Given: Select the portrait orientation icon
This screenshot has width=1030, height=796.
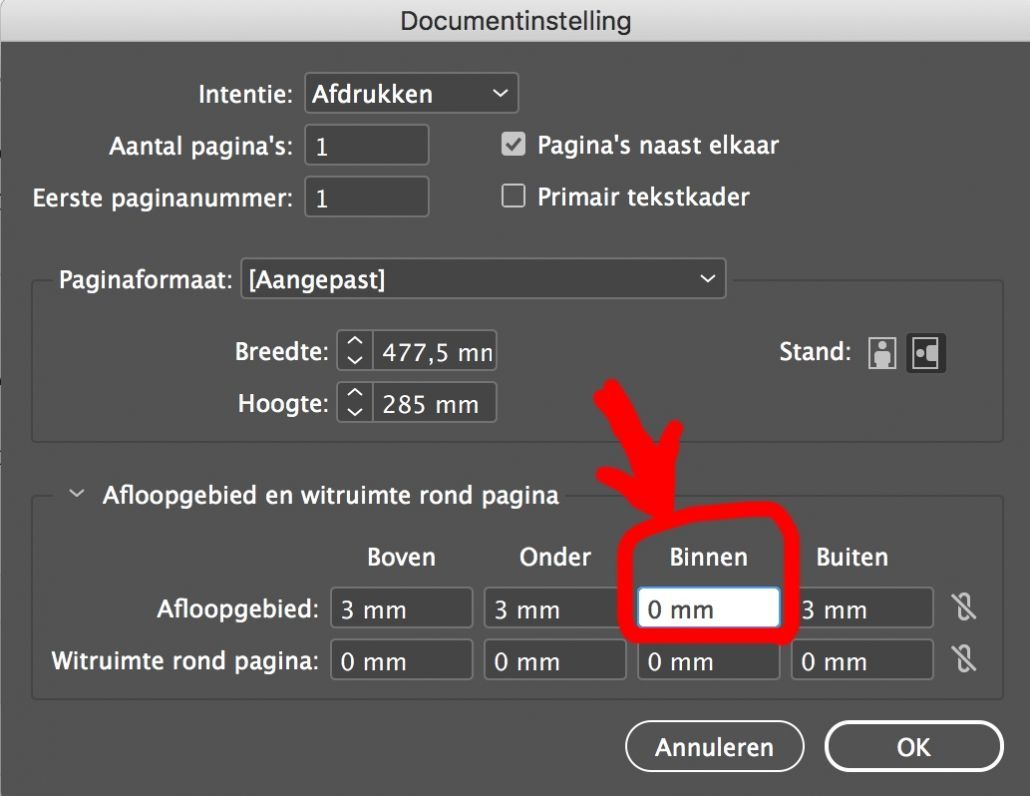Looking at the screenshot, I should [882, 353].
